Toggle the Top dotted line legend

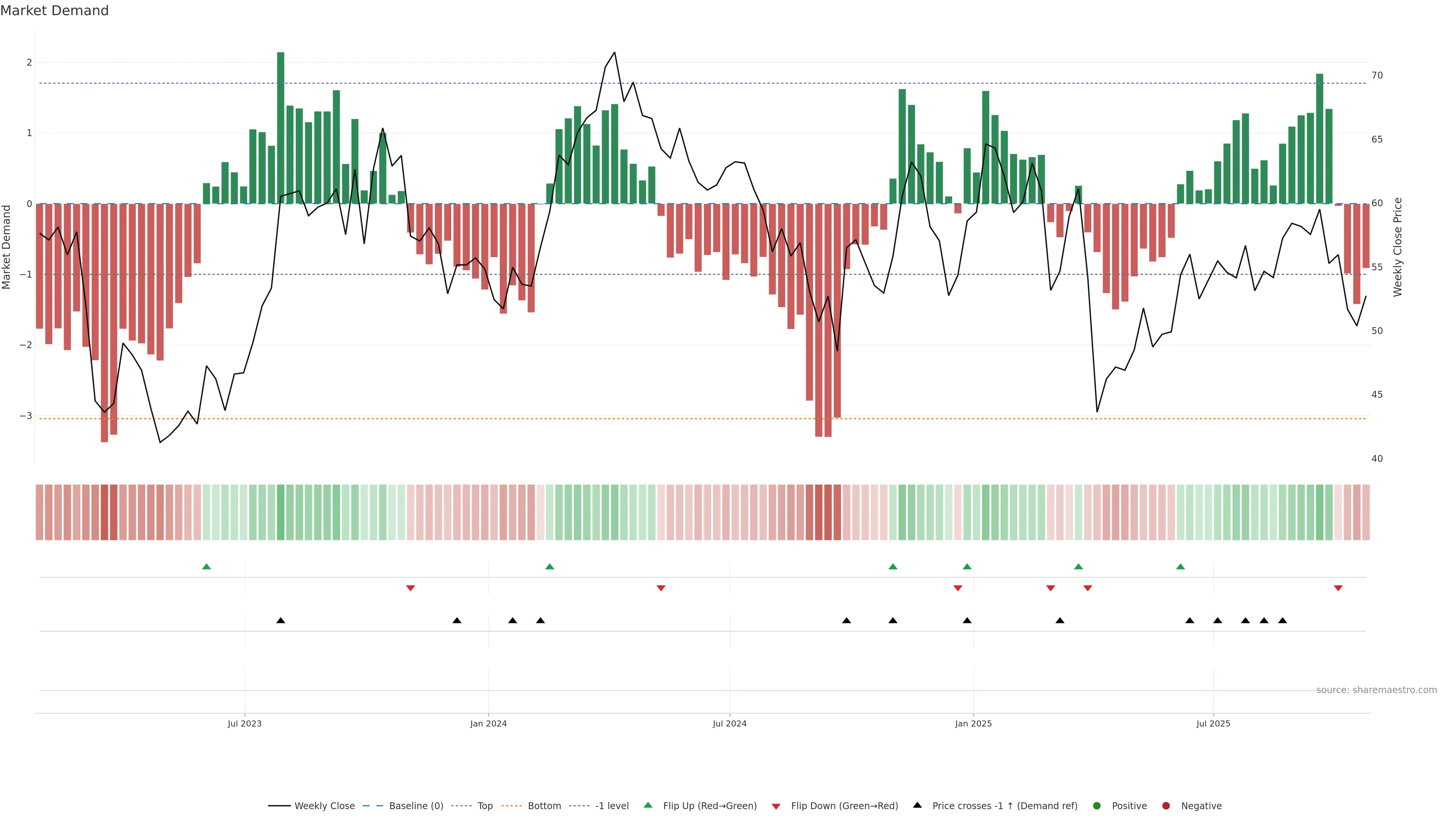[x=485, y=805]
